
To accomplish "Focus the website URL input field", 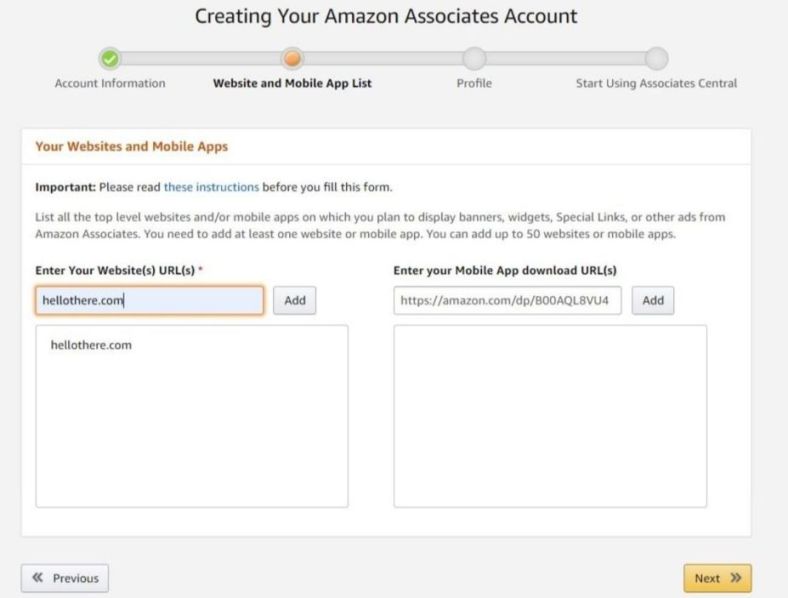I will pos(149,301).
